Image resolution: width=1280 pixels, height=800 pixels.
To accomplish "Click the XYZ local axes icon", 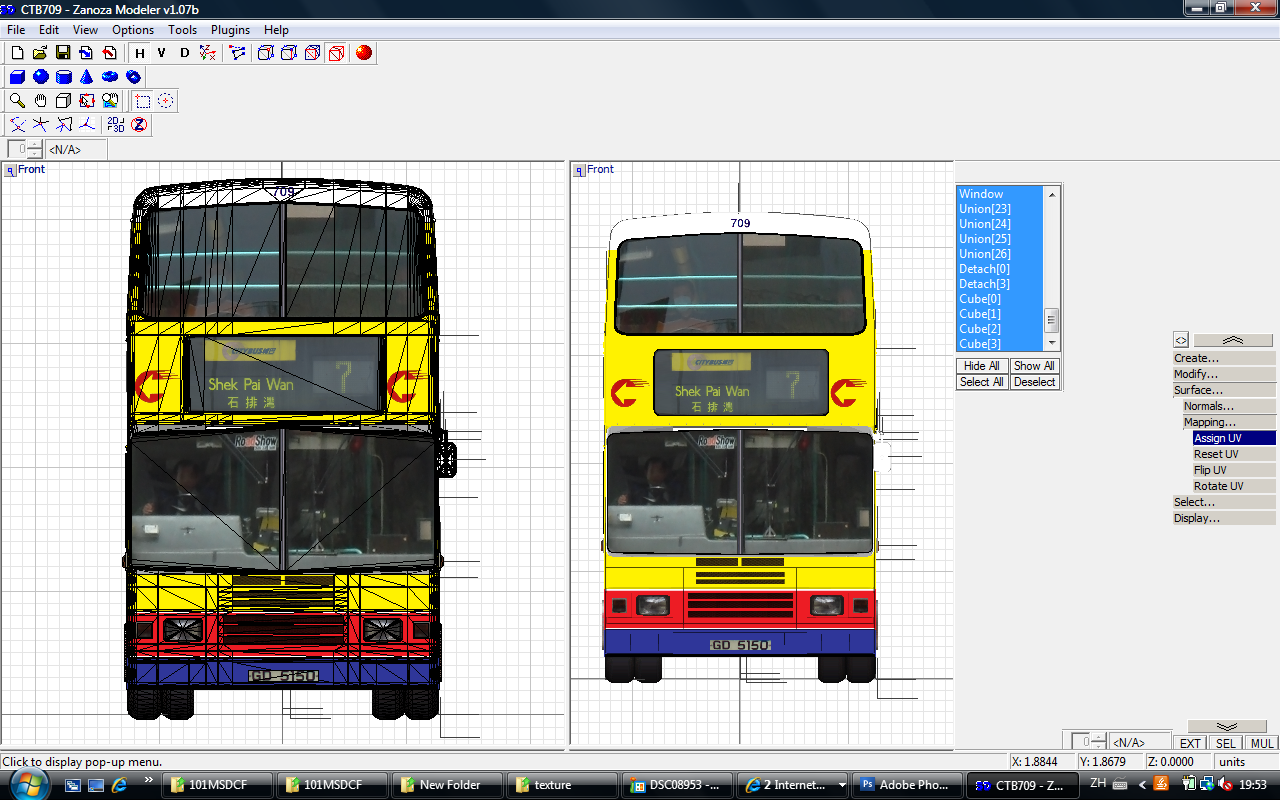I will coord(207,53).
